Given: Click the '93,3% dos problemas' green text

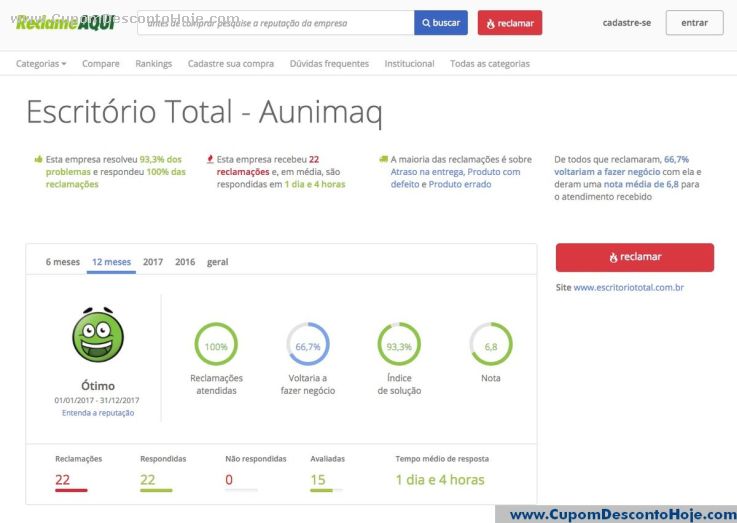Looking at the screenshot, I should [114, 165].
